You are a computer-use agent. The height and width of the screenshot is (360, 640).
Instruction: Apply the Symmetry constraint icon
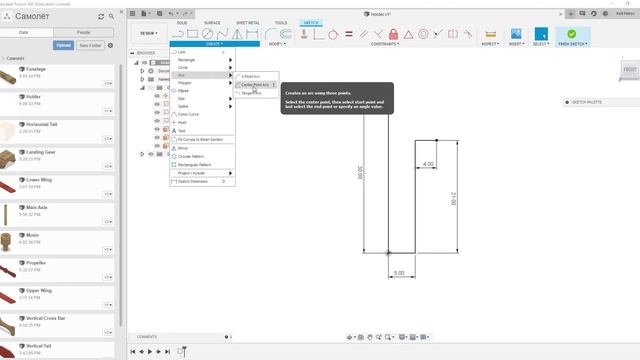click(x=453, y=34)
